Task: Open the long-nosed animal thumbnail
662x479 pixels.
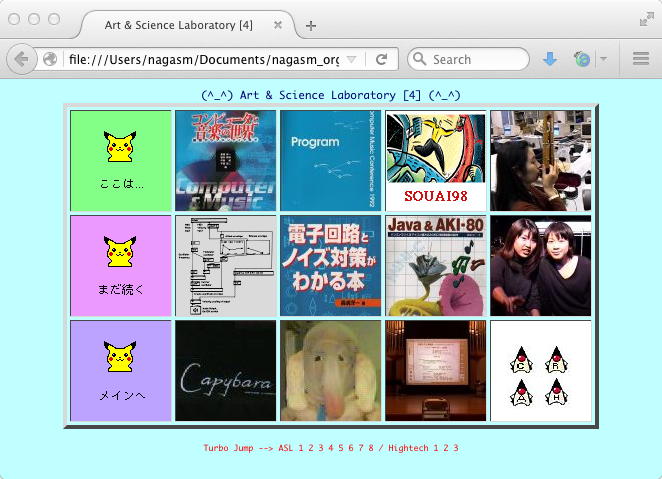Action: pyautogui.click(x=331, y=371)
